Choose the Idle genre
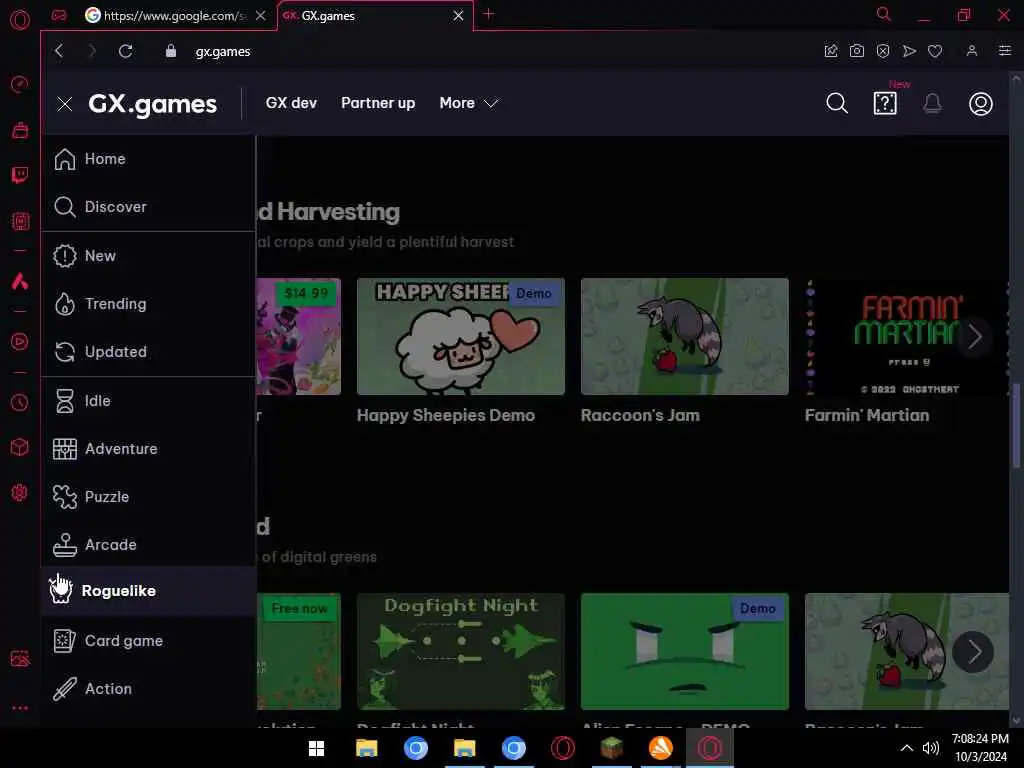Viewport: 1024px width, 768px height. coord(148,400)
